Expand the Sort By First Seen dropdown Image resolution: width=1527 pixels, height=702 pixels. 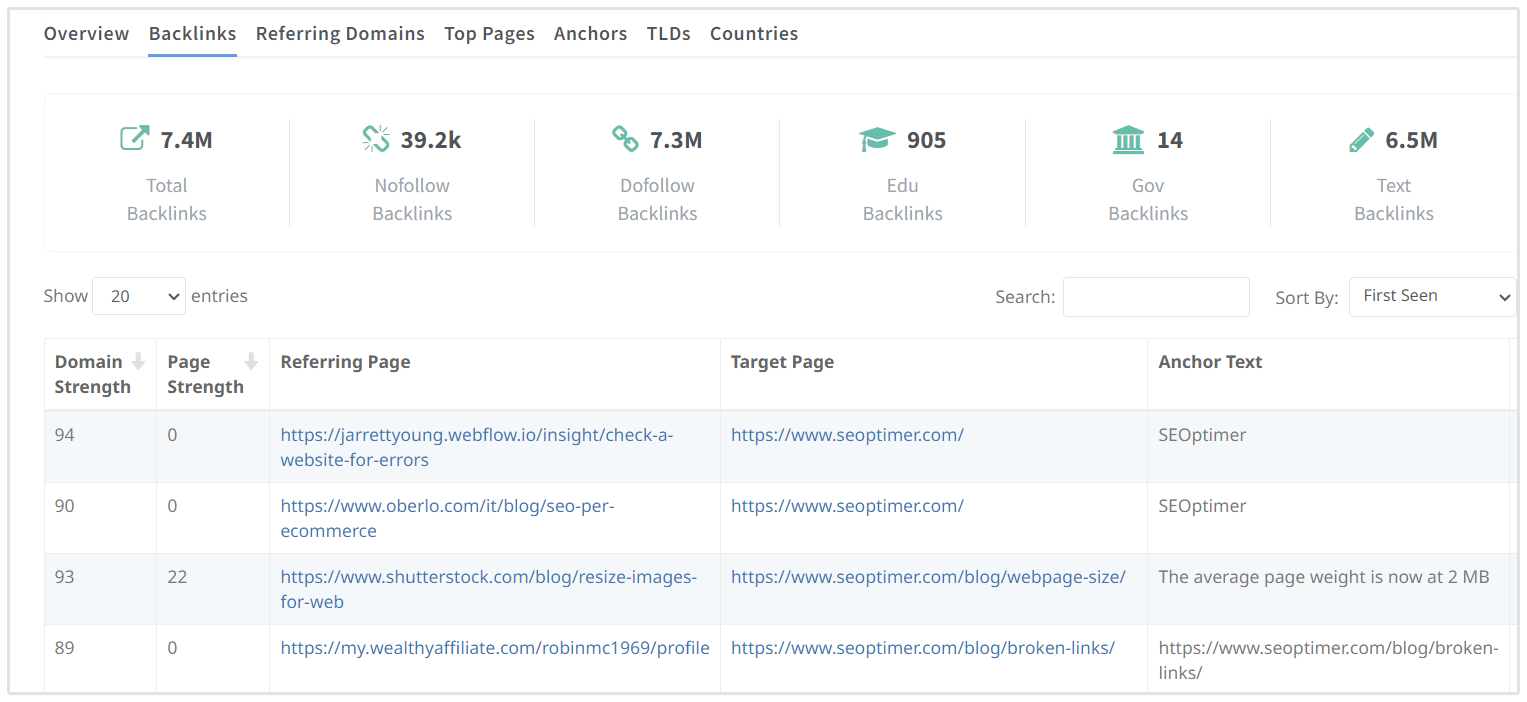coord(1432,296)
